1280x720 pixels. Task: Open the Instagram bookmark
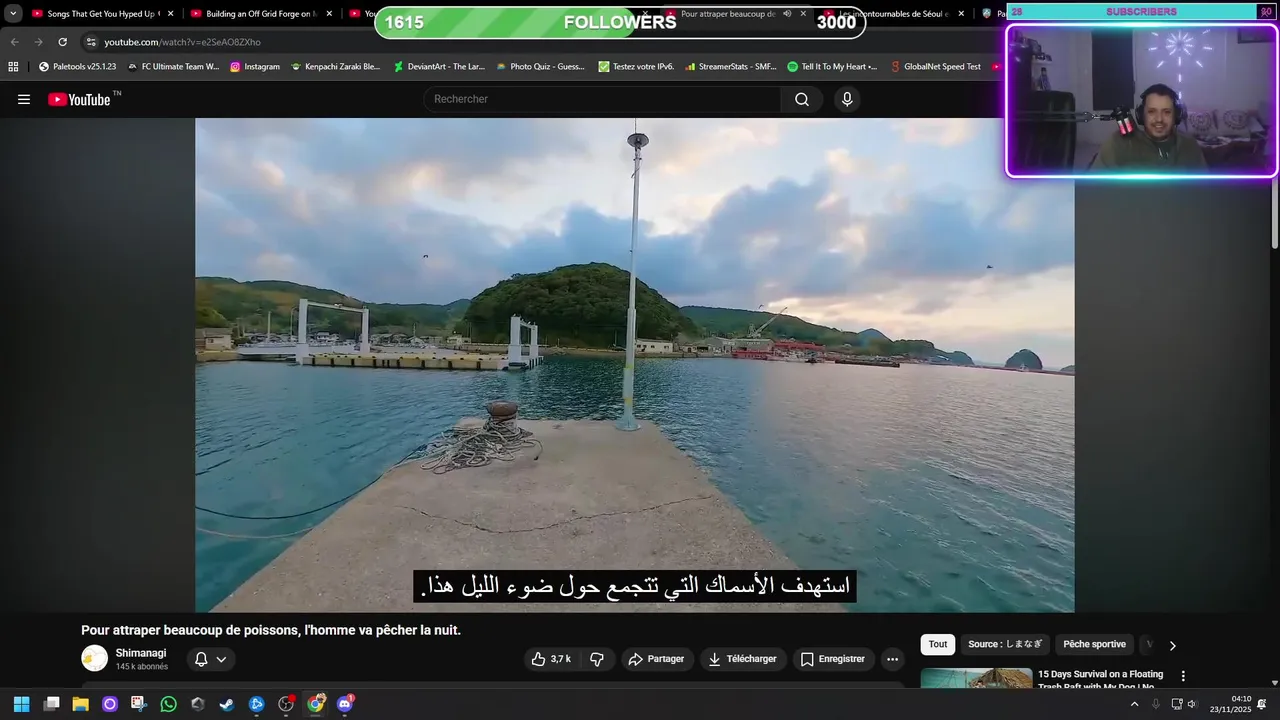coord(255,67)
